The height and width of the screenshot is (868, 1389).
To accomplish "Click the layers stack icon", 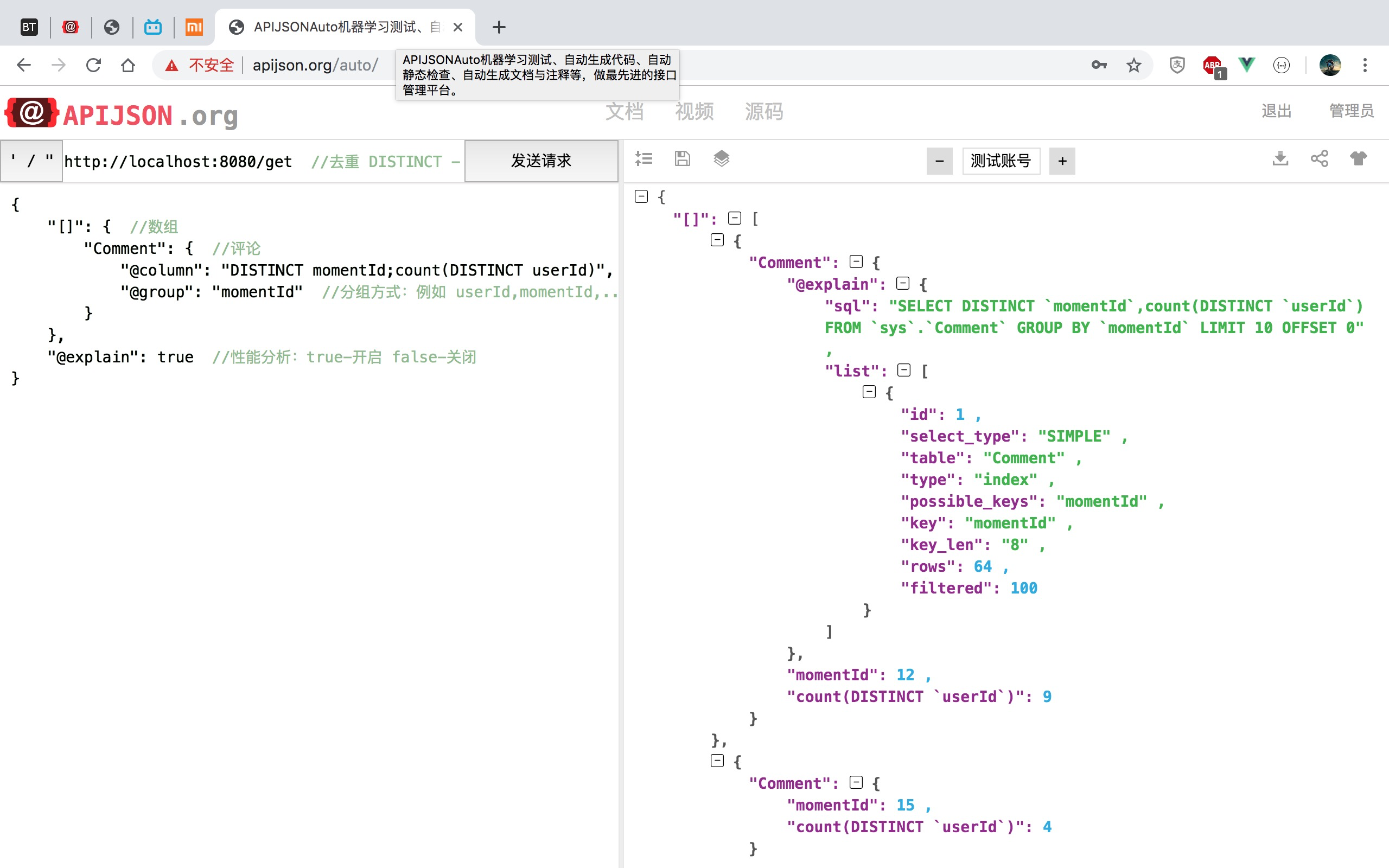I will (x=722, y=158).
